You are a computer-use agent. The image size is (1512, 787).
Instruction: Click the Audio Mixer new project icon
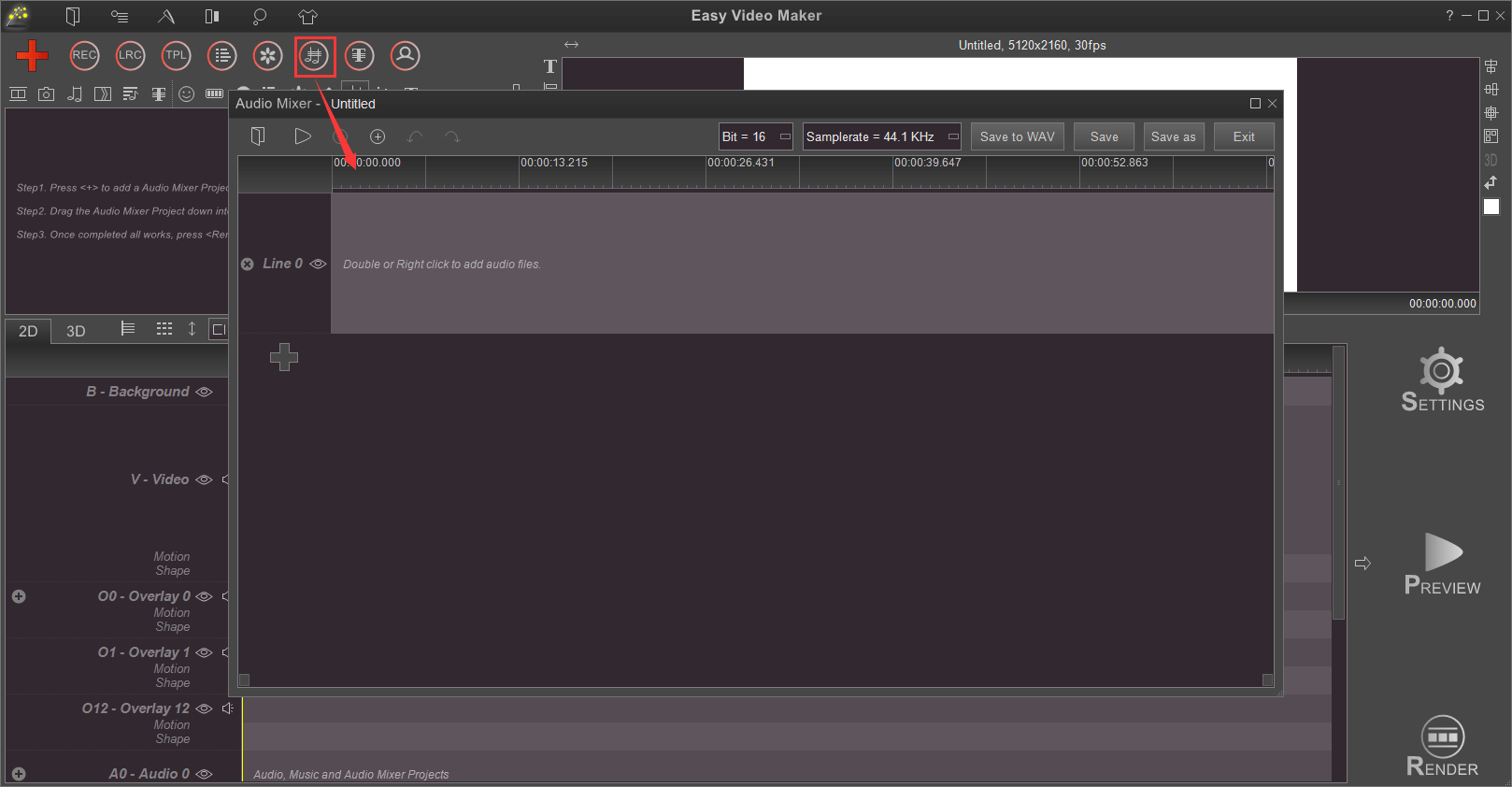tap(258, 136)
